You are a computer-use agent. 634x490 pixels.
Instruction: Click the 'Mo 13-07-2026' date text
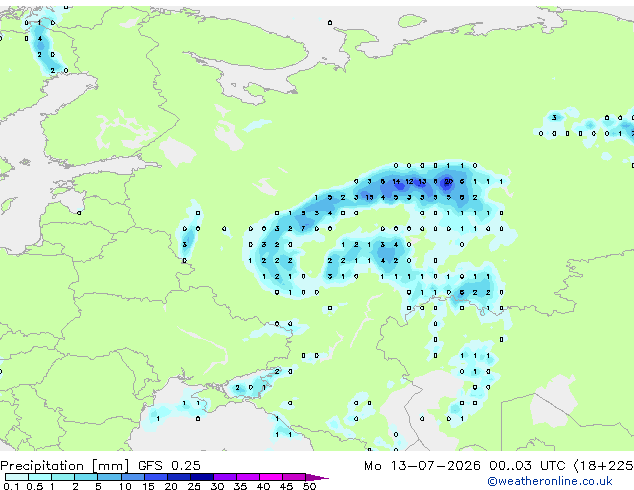click(x=422, y=466)
